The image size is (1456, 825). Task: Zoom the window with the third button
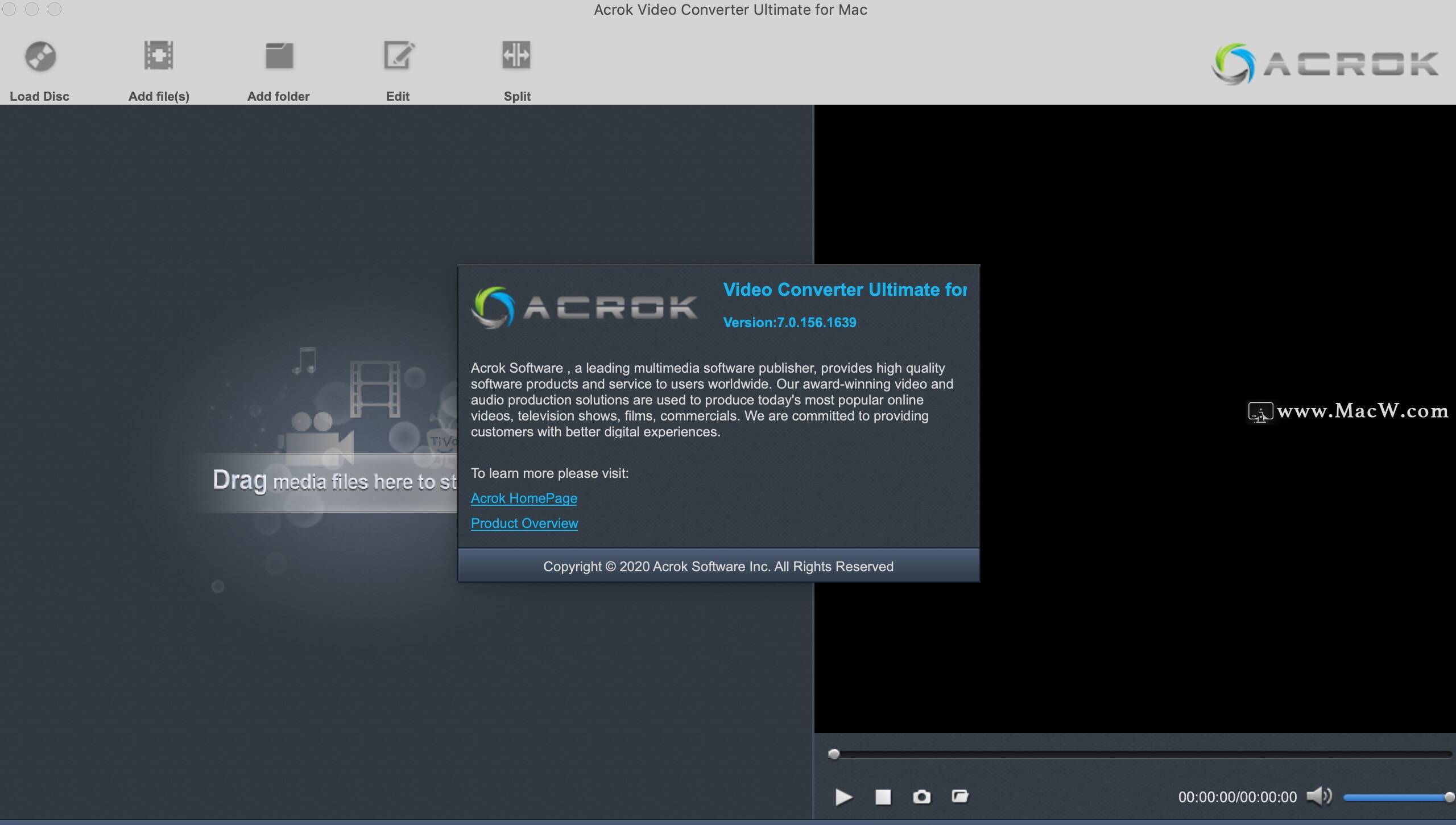(x=55, y=9)
